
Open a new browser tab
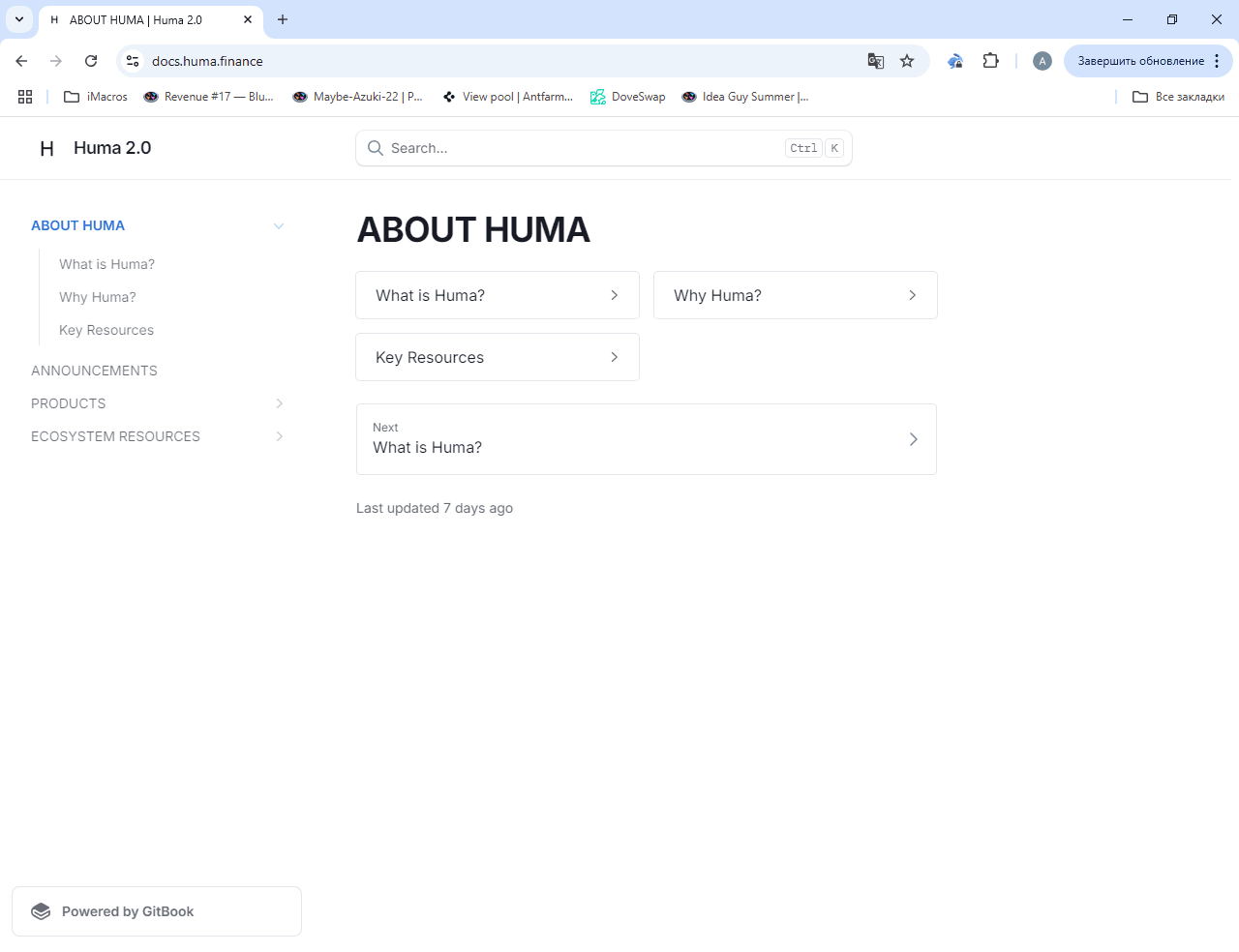[x=283, y=19]
